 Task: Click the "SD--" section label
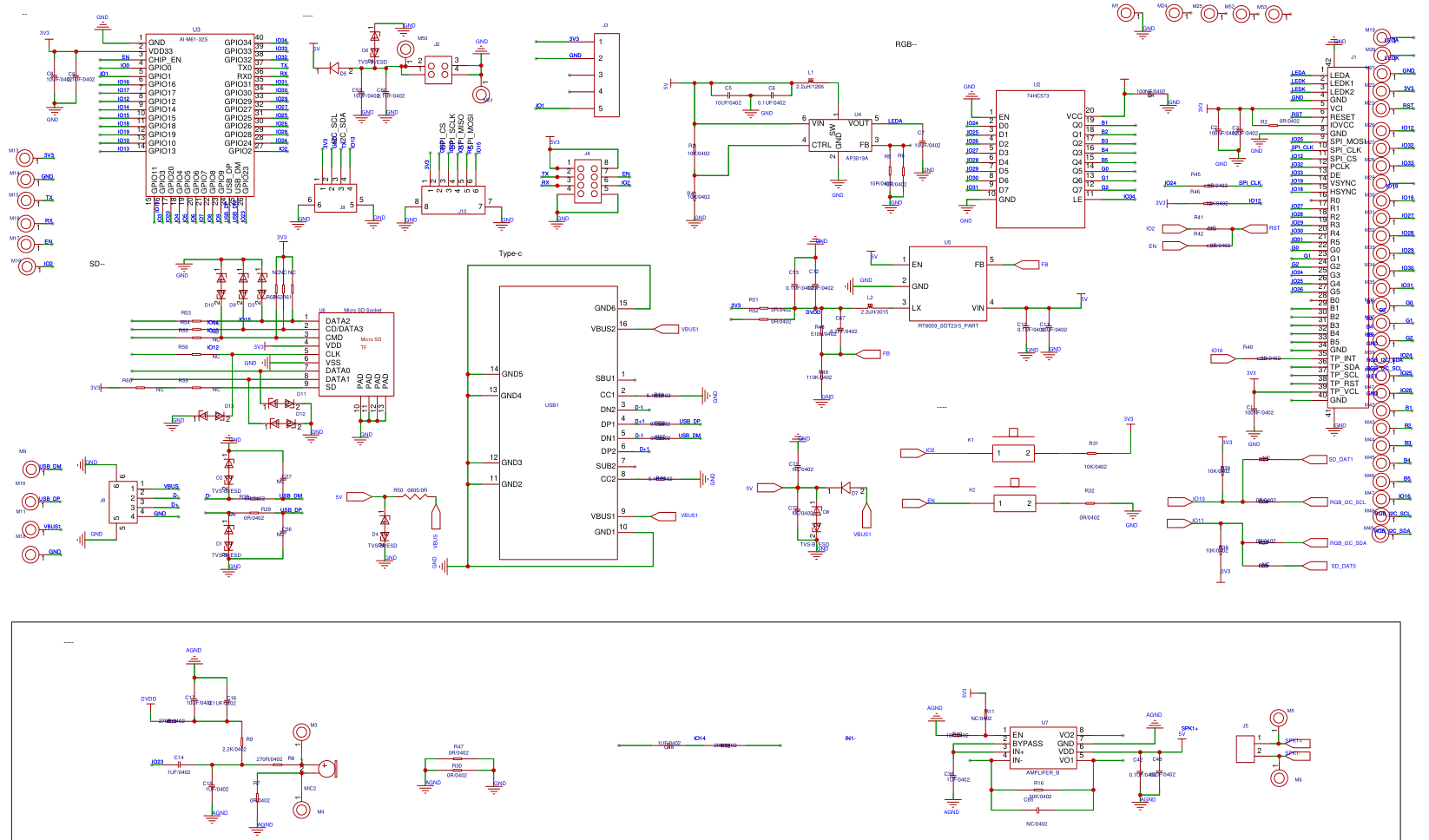pos(97,264)
